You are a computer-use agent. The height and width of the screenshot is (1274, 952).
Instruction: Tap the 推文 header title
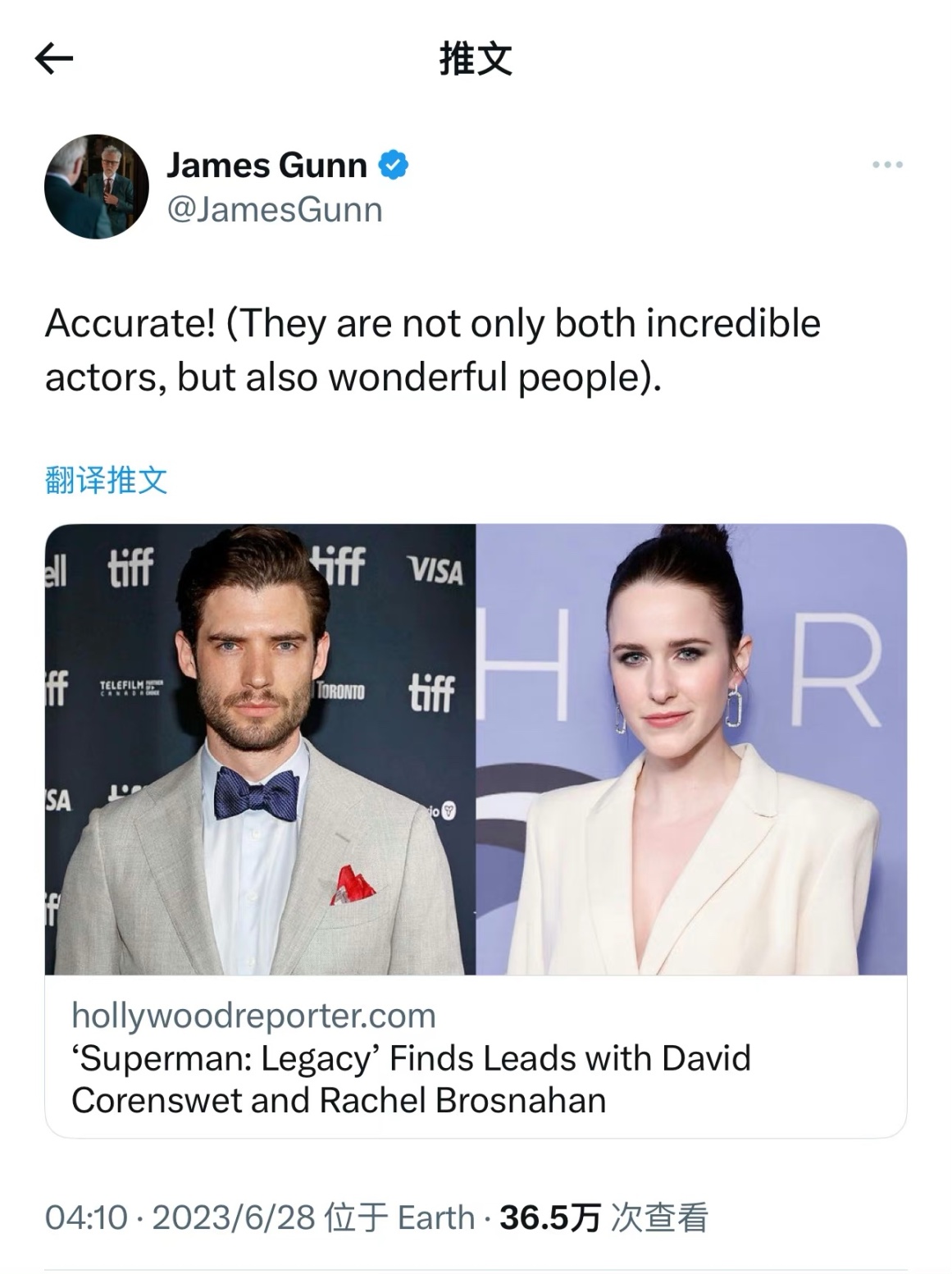(476, 59)
